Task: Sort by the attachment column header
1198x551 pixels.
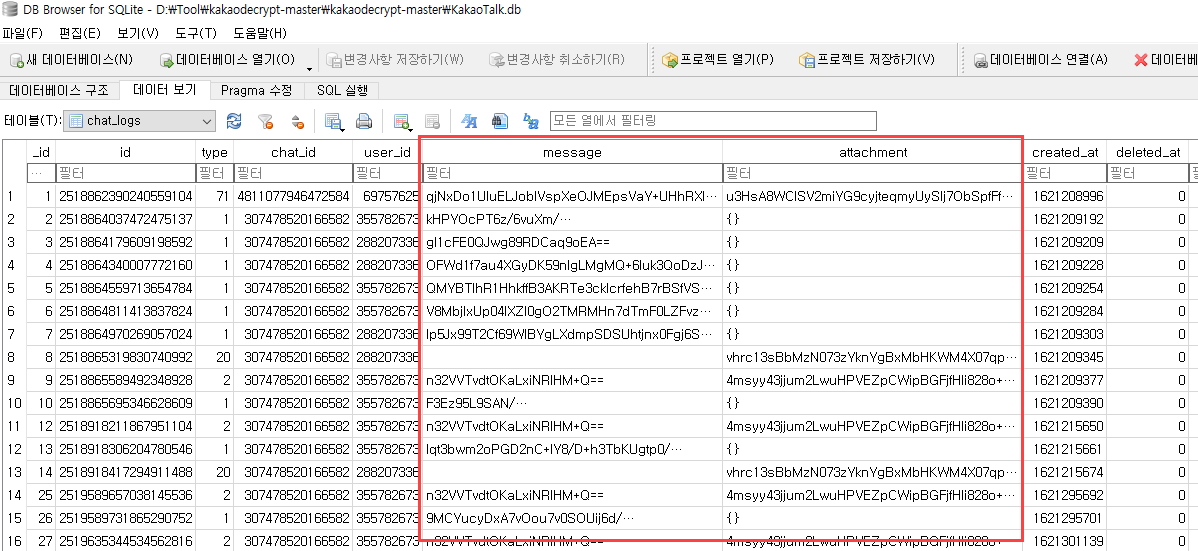Action: (873, 152)
